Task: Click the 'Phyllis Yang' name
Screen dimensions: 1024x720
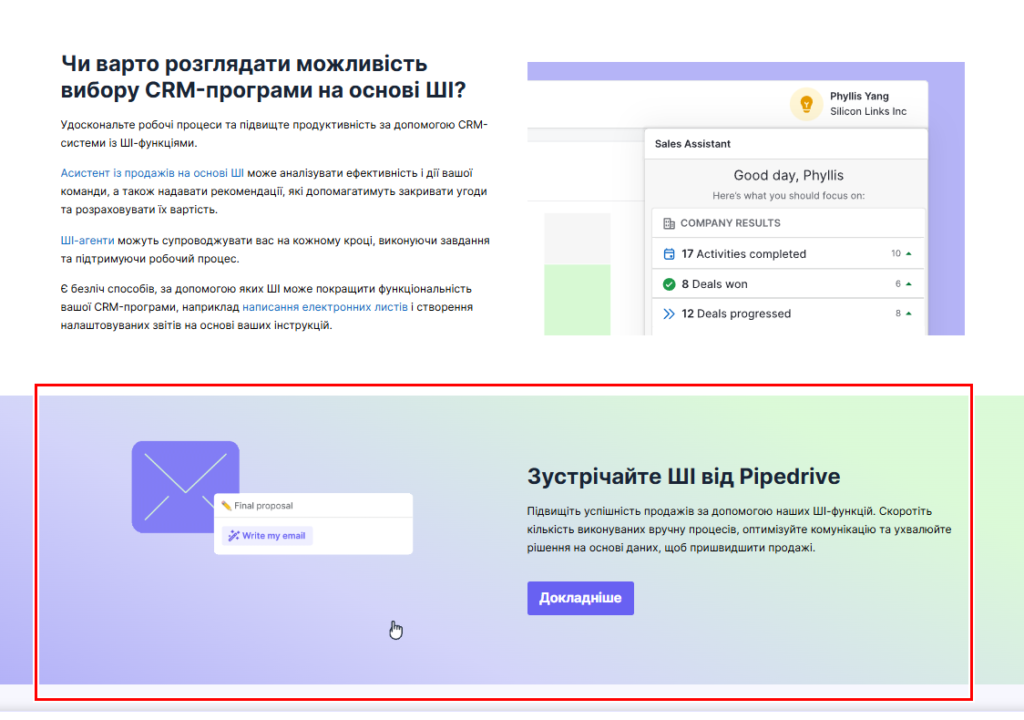Action: [x=859, y=96]
